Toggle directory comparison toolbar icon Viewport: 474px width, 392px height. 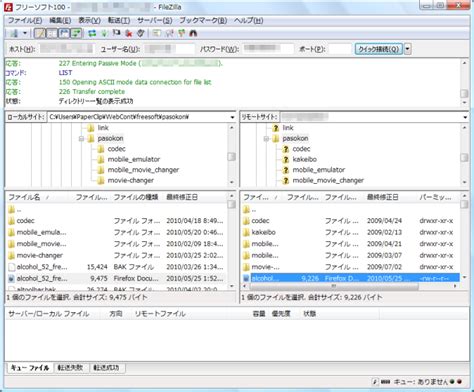click(169, 33)
